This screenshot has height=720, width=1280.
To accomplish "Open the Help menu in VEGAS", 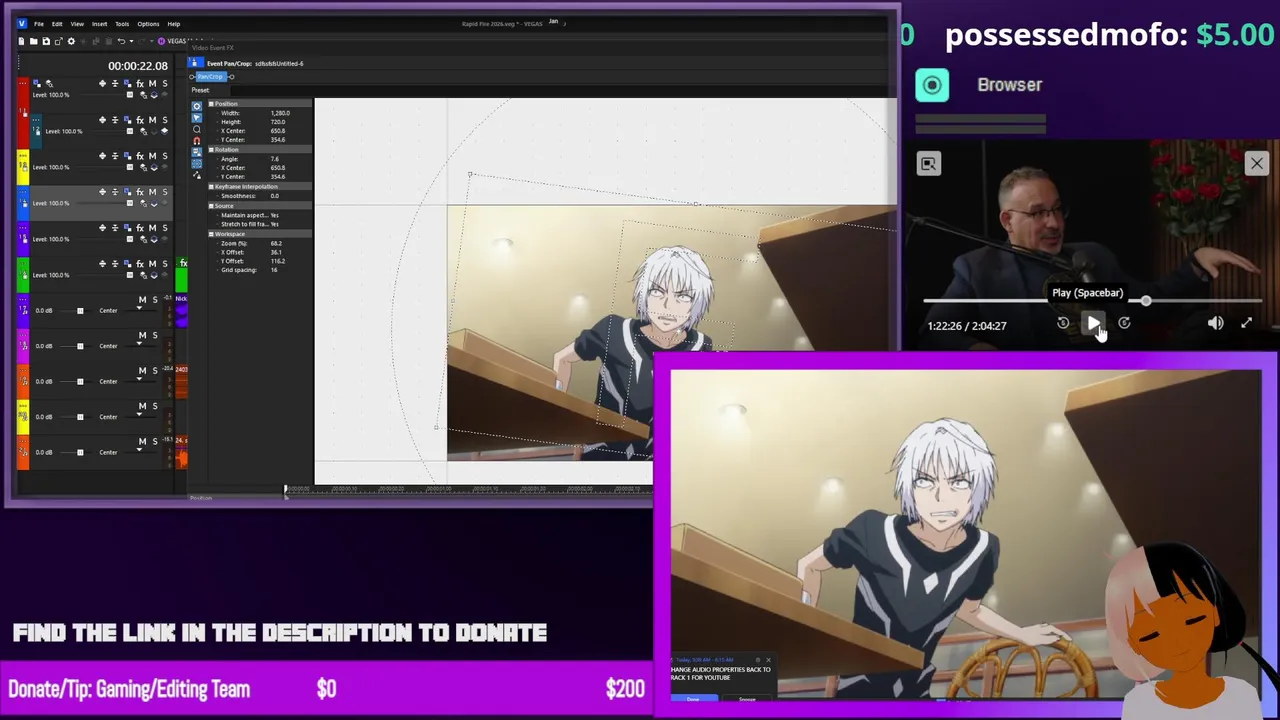I will coord(174,23).
